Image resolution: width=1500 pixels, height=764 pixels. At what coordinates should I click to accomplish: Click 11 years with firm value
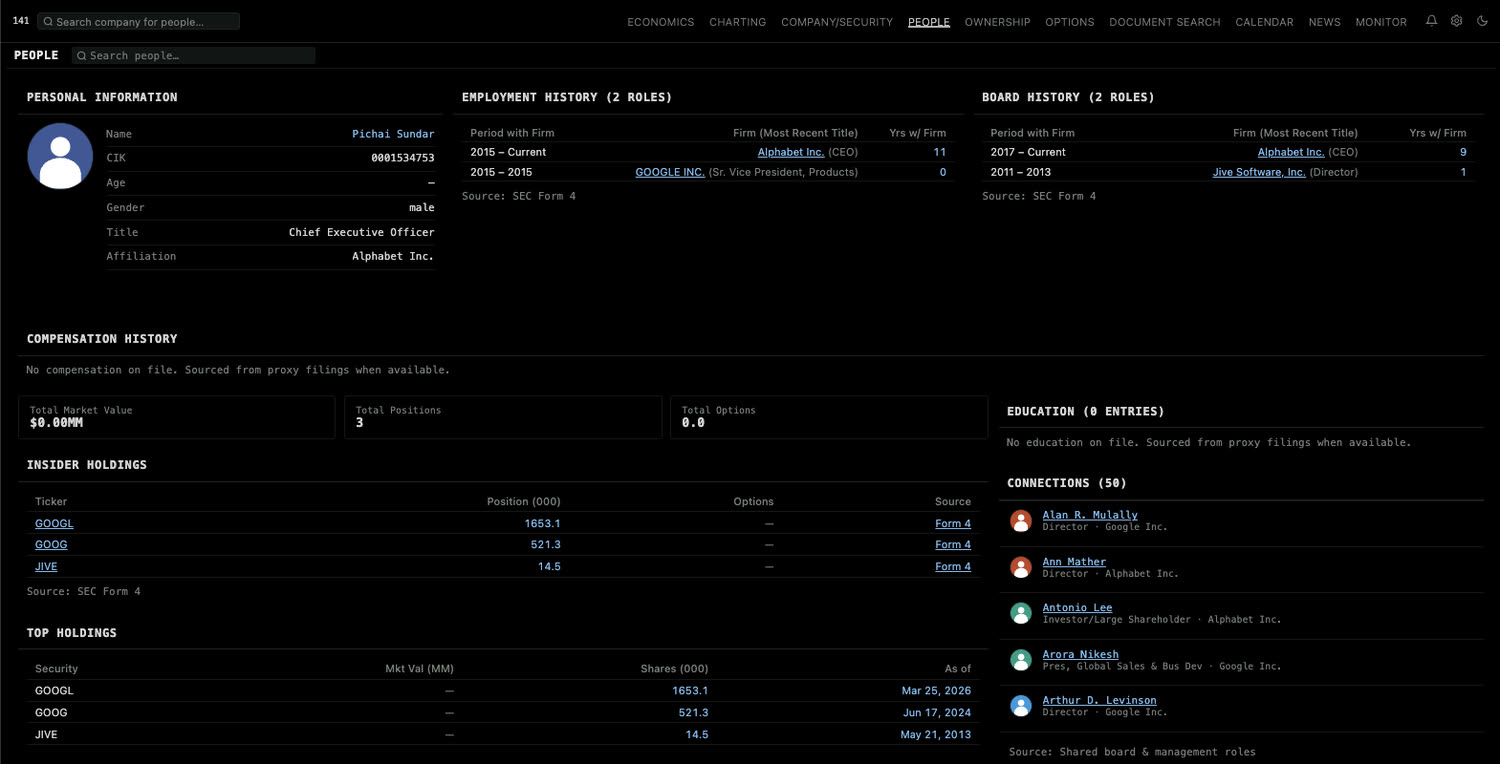pyautogui.click(x=939, y=152)
